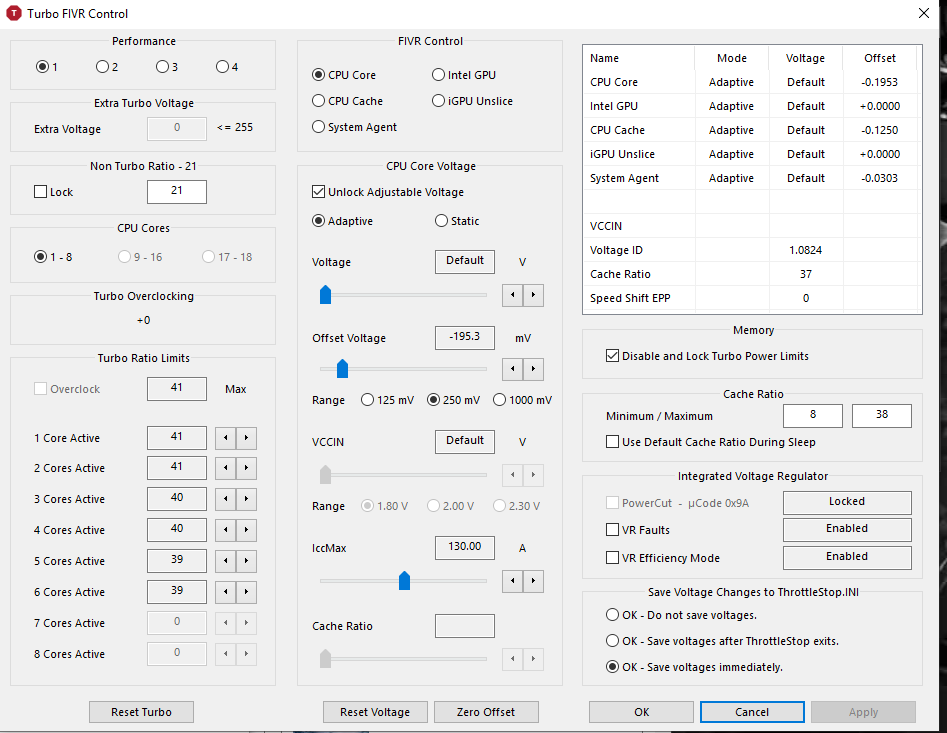Click the Voltage right arrow button
Image resolution: width=947 pixels, height=733 pixels.
coord(533,295)
